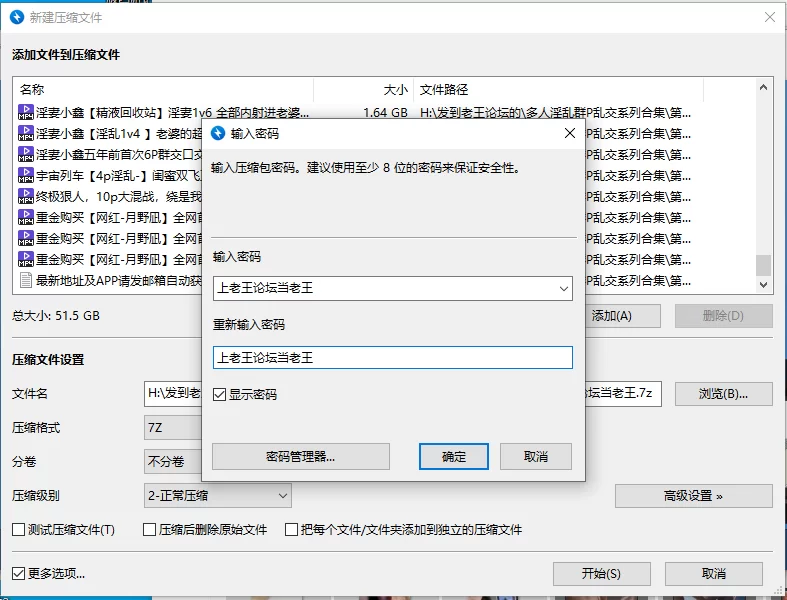
Task: Click 取消 at the bottom of the main window
Action: tap(714, 573)
